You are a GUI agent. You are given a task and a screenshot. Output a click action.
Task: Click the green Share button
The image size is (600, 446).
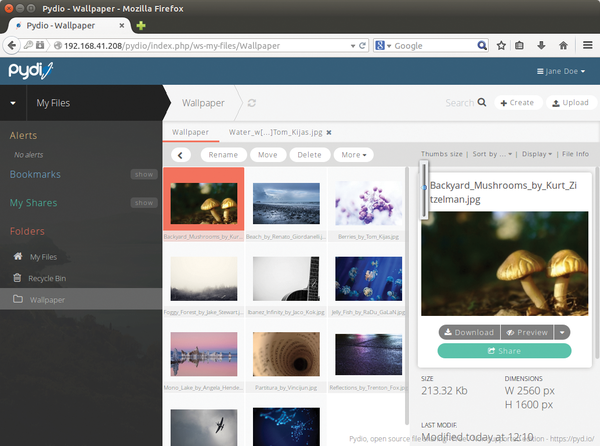504,351
